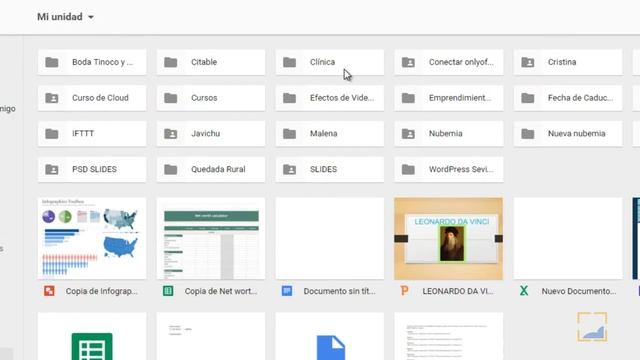640x360 pixels.
Task: Click the WordPress Sevi... folder name
Action: pyautogui.click(x=461, y=169)
